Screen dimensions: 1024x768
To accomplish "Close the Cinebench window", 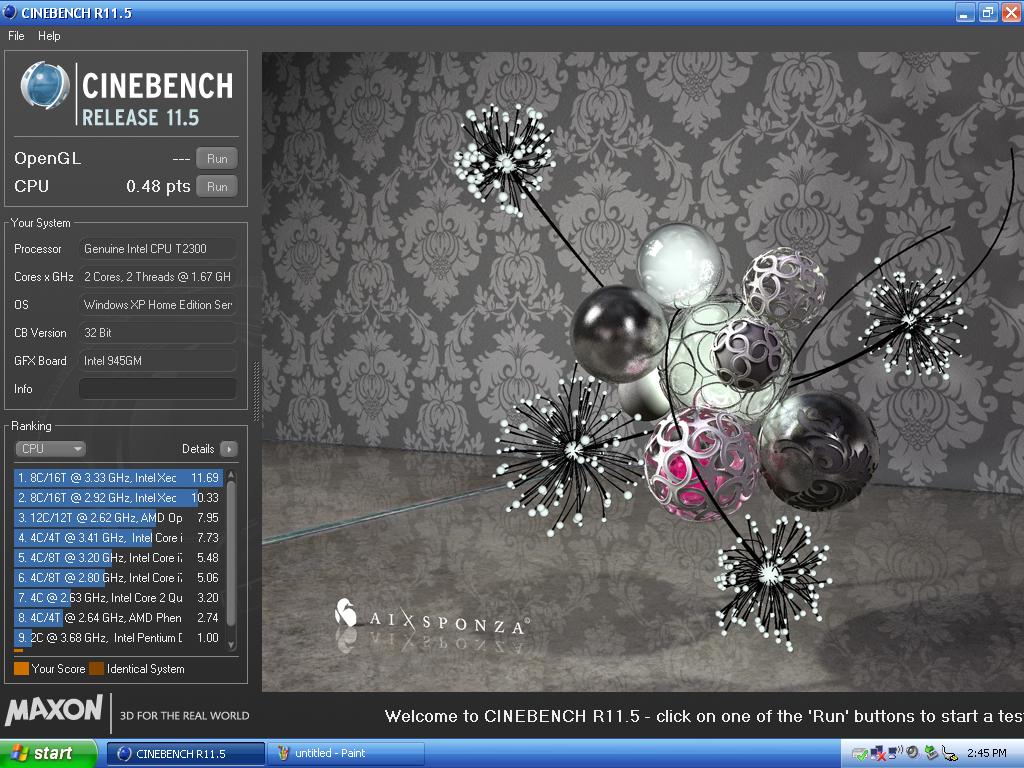I will [x=1010, y=12].
